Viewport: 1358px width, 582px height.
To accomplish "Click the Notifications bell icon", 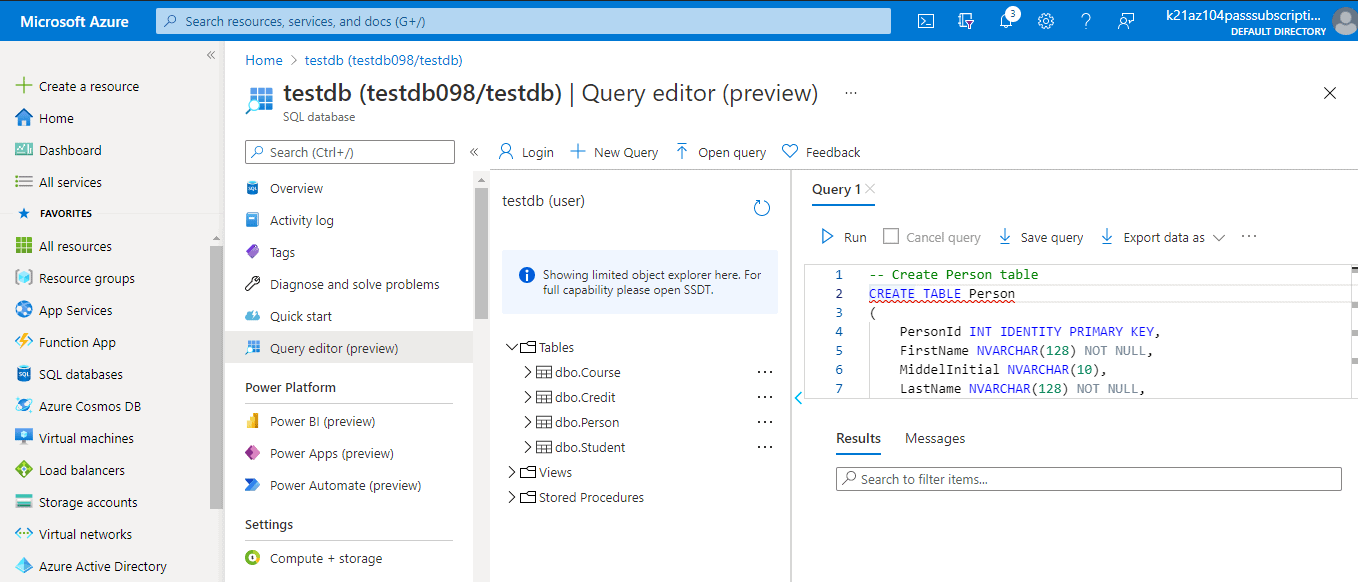I will [x=1006, y=20].
